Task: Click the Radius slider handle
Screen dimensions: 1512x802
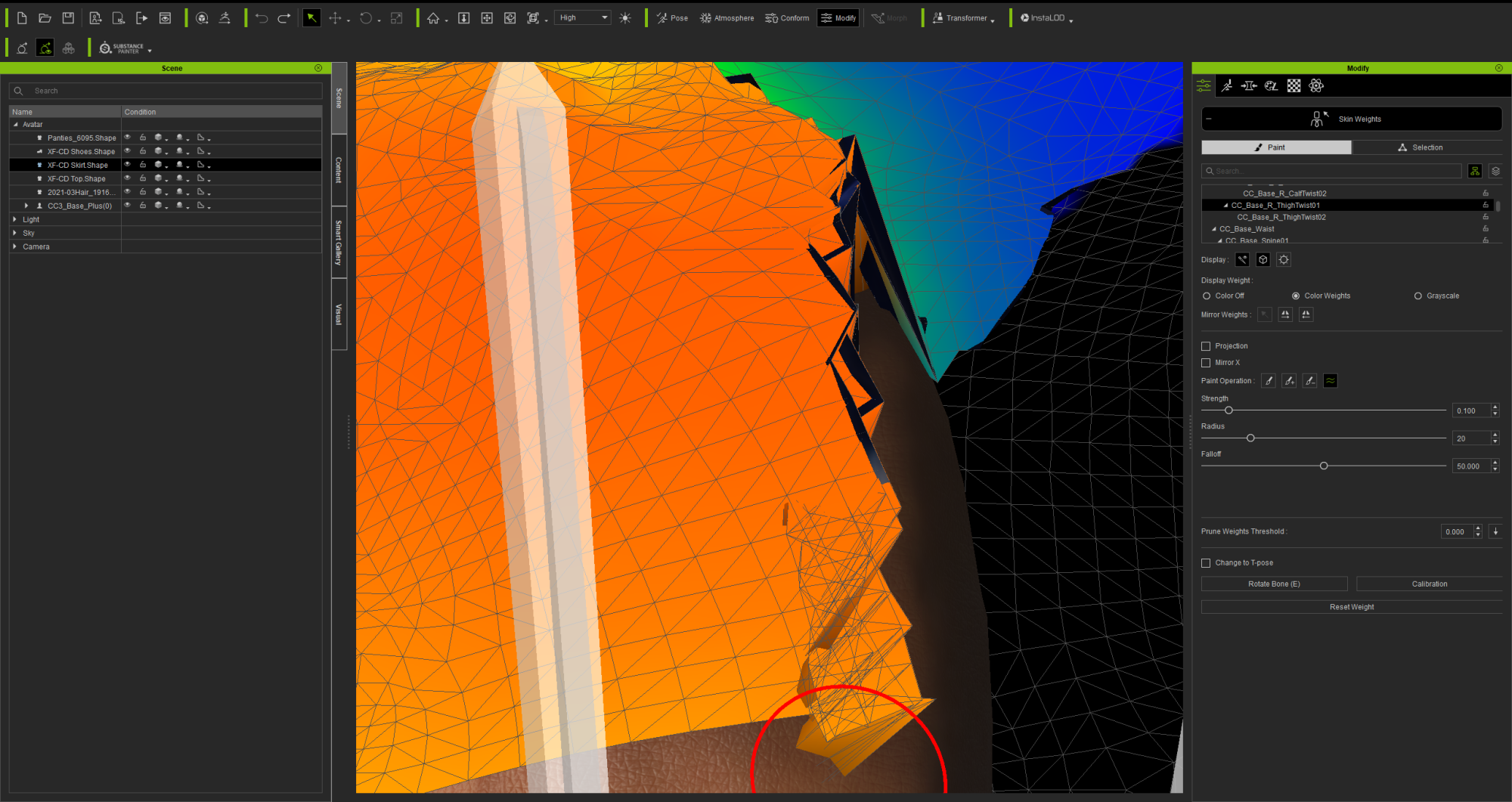Action: (x=1250, y=438)
